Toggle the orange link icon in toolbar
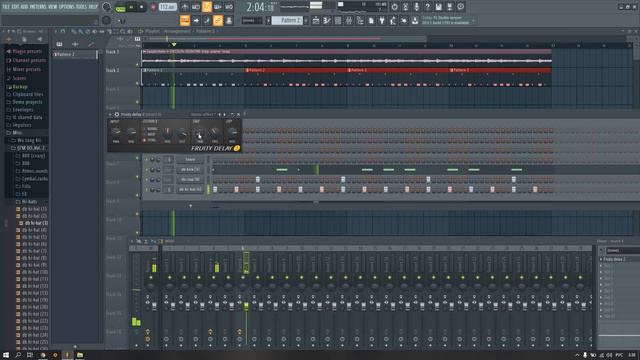This screenshot has width=640, height=360. pyautogui.click(x=218, y=20)
